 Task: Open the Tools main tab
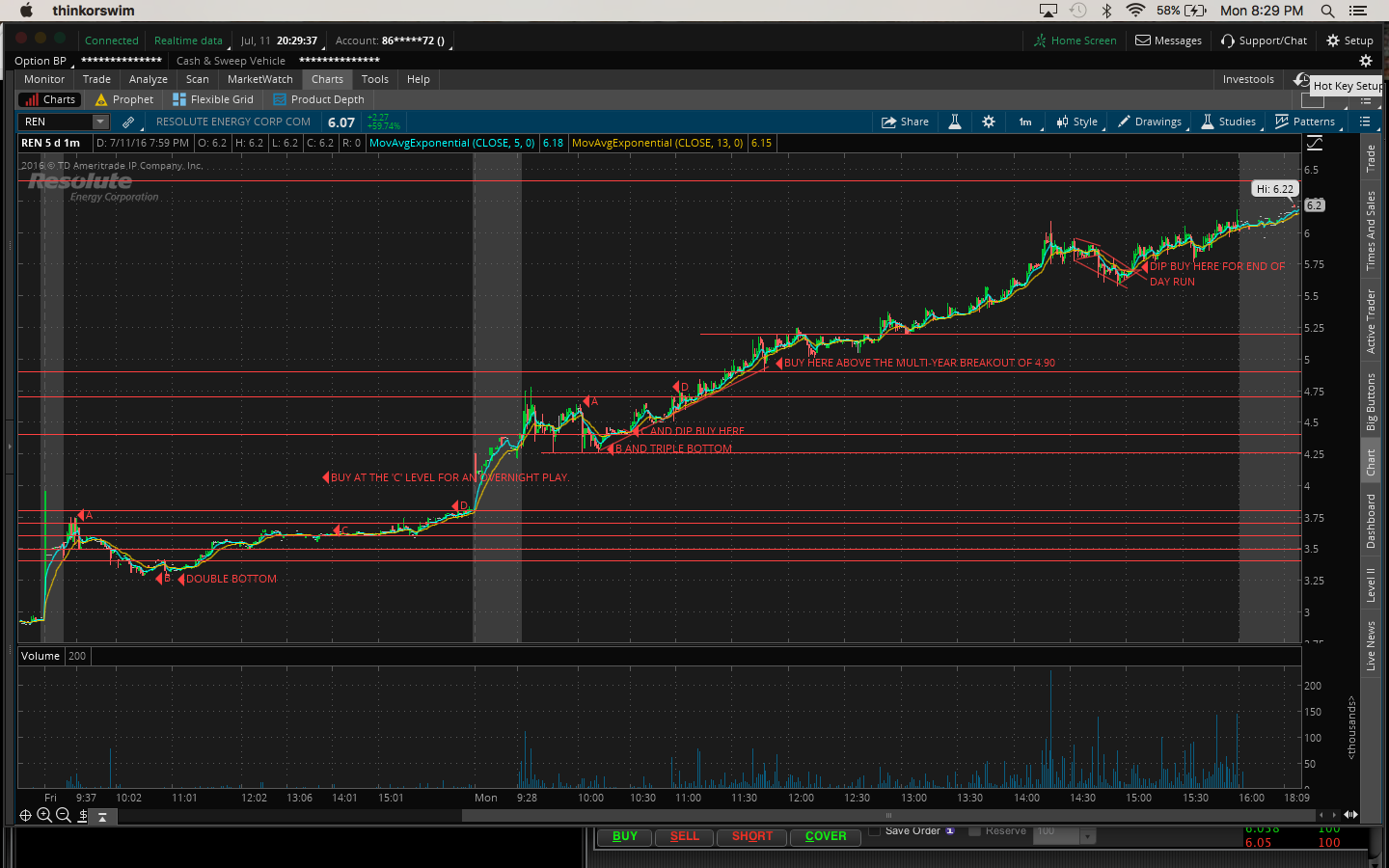(x=375, y=79)
